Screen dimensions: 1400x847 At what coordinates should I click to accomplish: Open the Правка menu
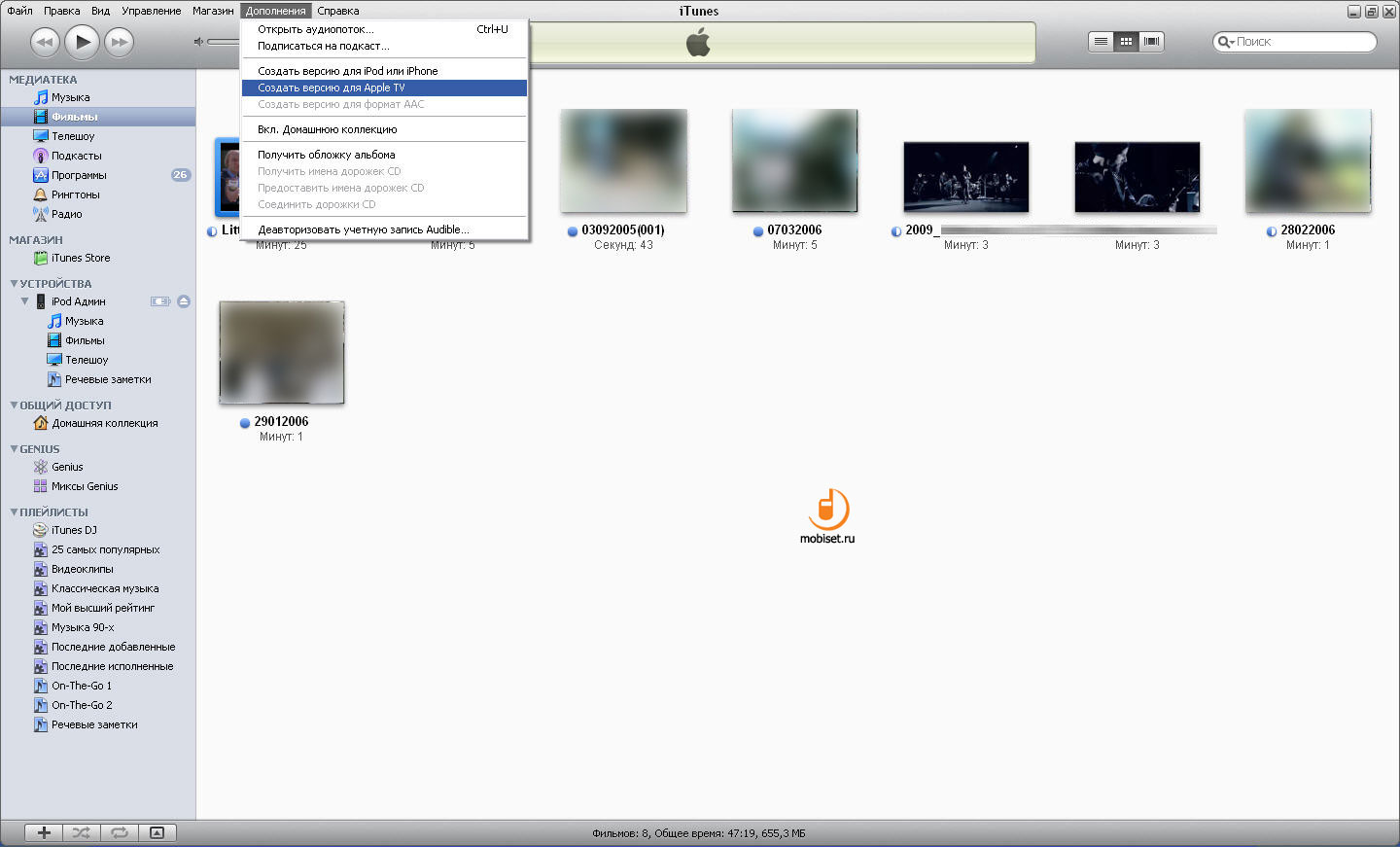[x=61, y=11]
